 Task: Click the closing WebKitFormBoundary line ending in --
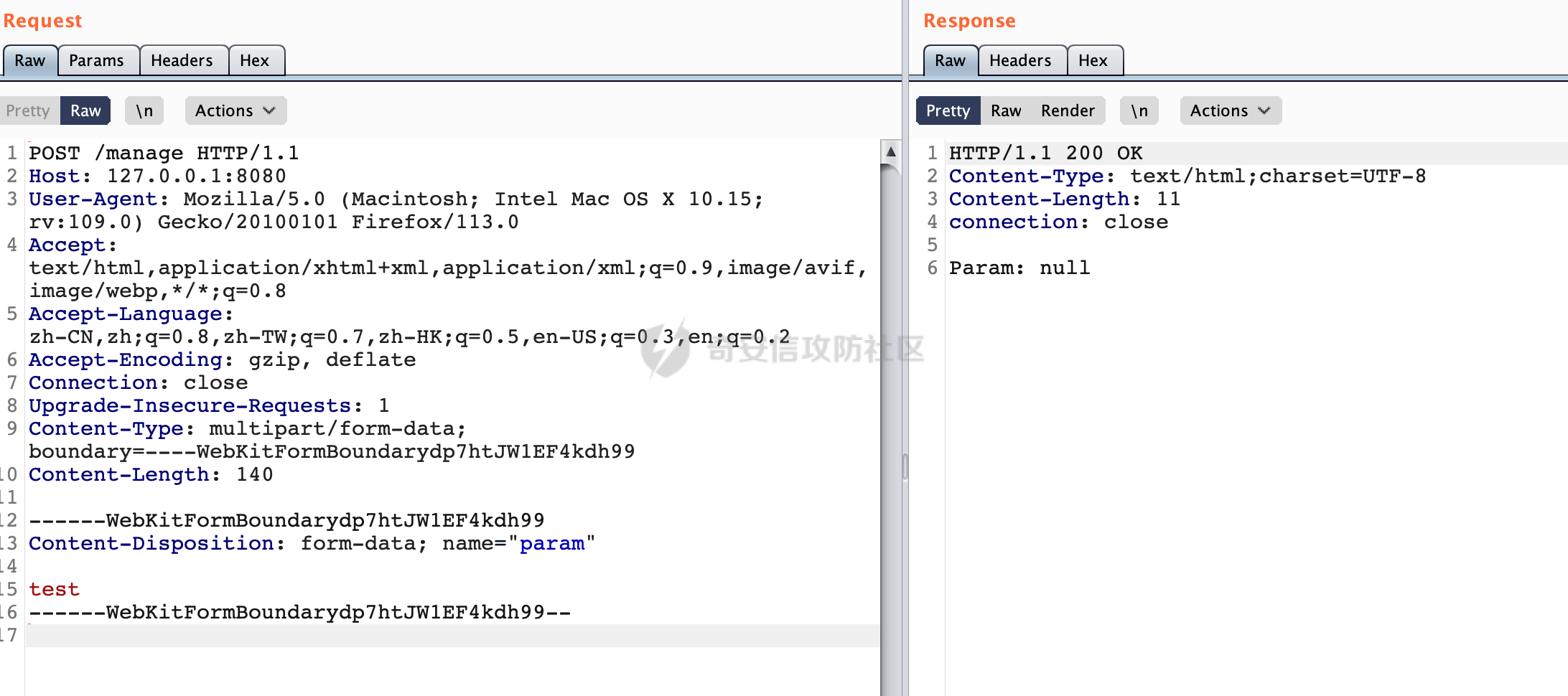(x=300, y=612)
